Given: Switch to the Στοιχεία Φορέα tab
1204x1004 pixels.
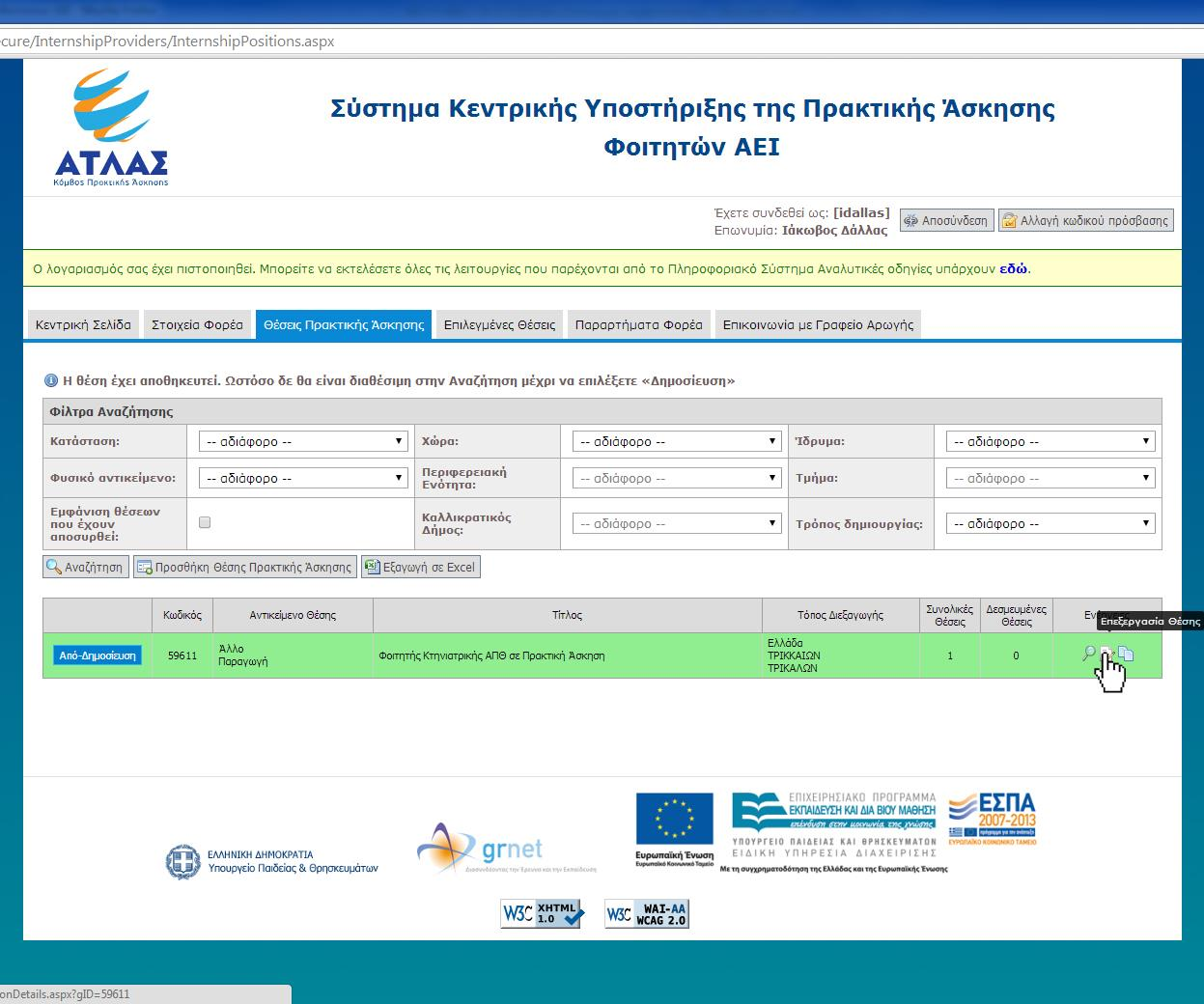Looking at the screenshot, I should (x=197, y=324).
